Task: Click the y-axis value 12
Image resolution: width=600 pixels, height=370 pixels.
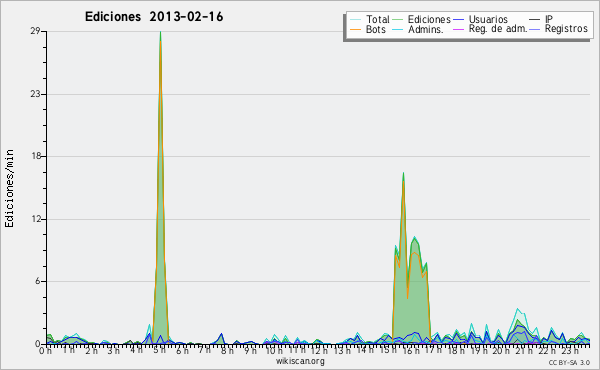Action: pos(35,219)
